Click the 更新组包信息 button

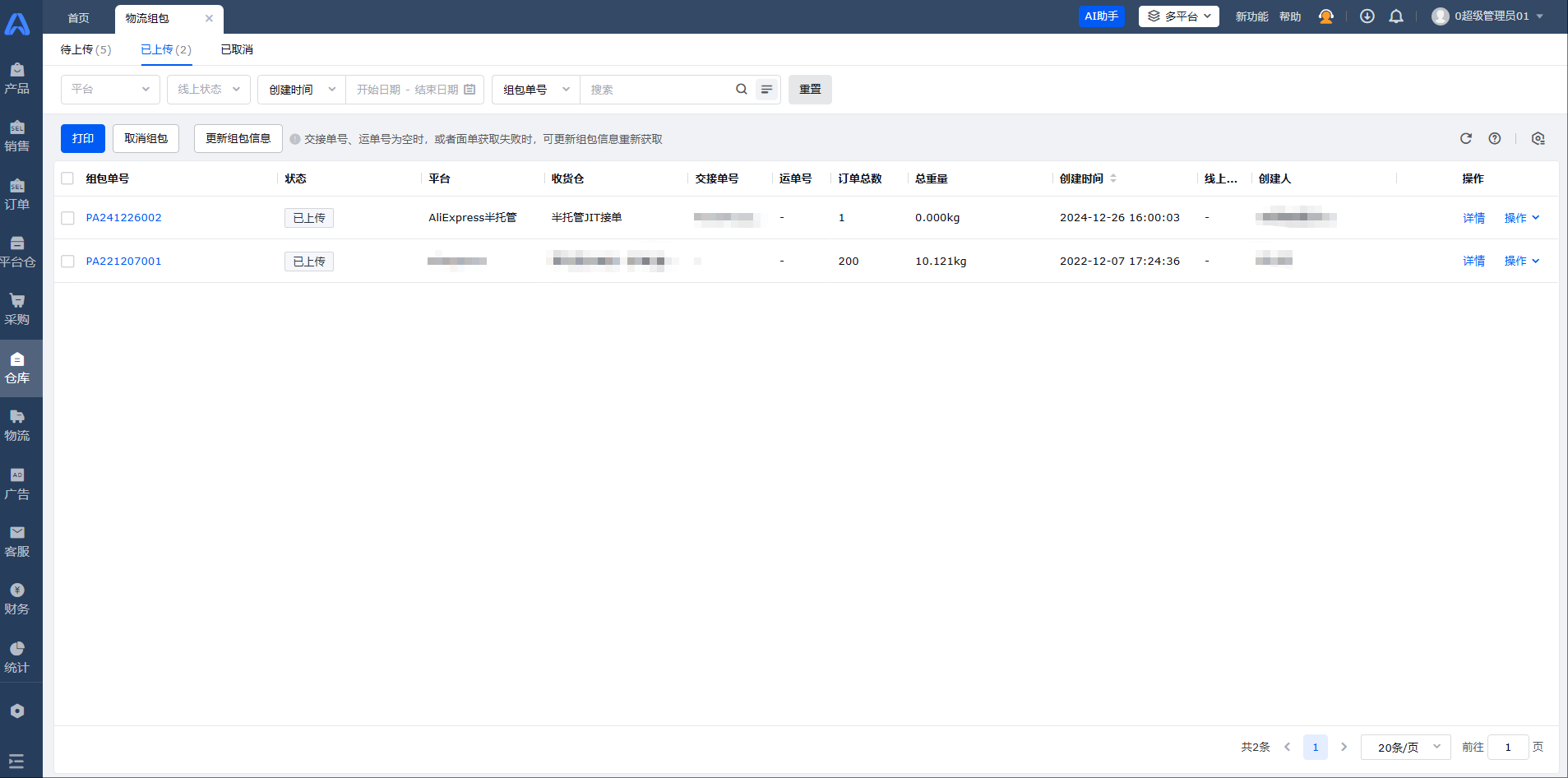238,138
